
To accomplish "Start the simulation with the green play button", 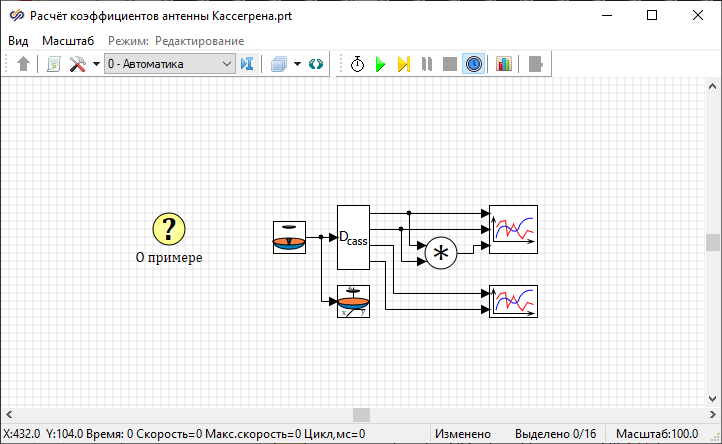I will coord(380,64).
